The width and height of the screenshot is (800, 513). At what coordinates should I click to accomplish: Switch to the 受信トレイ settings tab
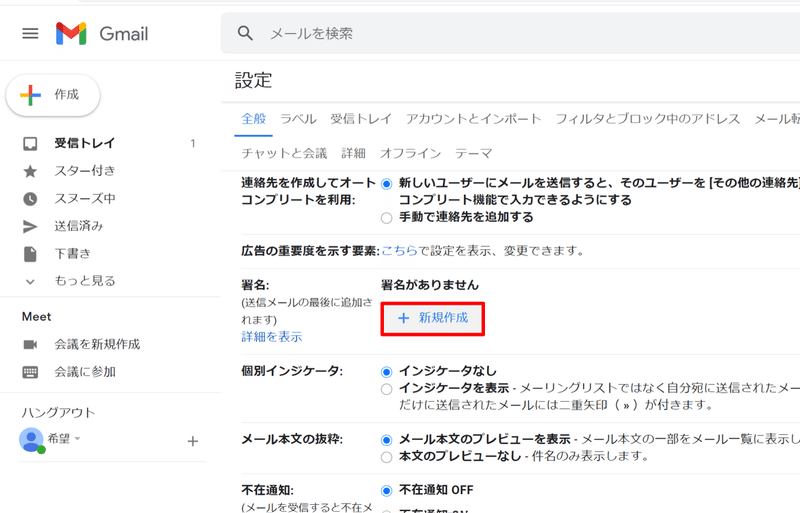click(361, 119)
